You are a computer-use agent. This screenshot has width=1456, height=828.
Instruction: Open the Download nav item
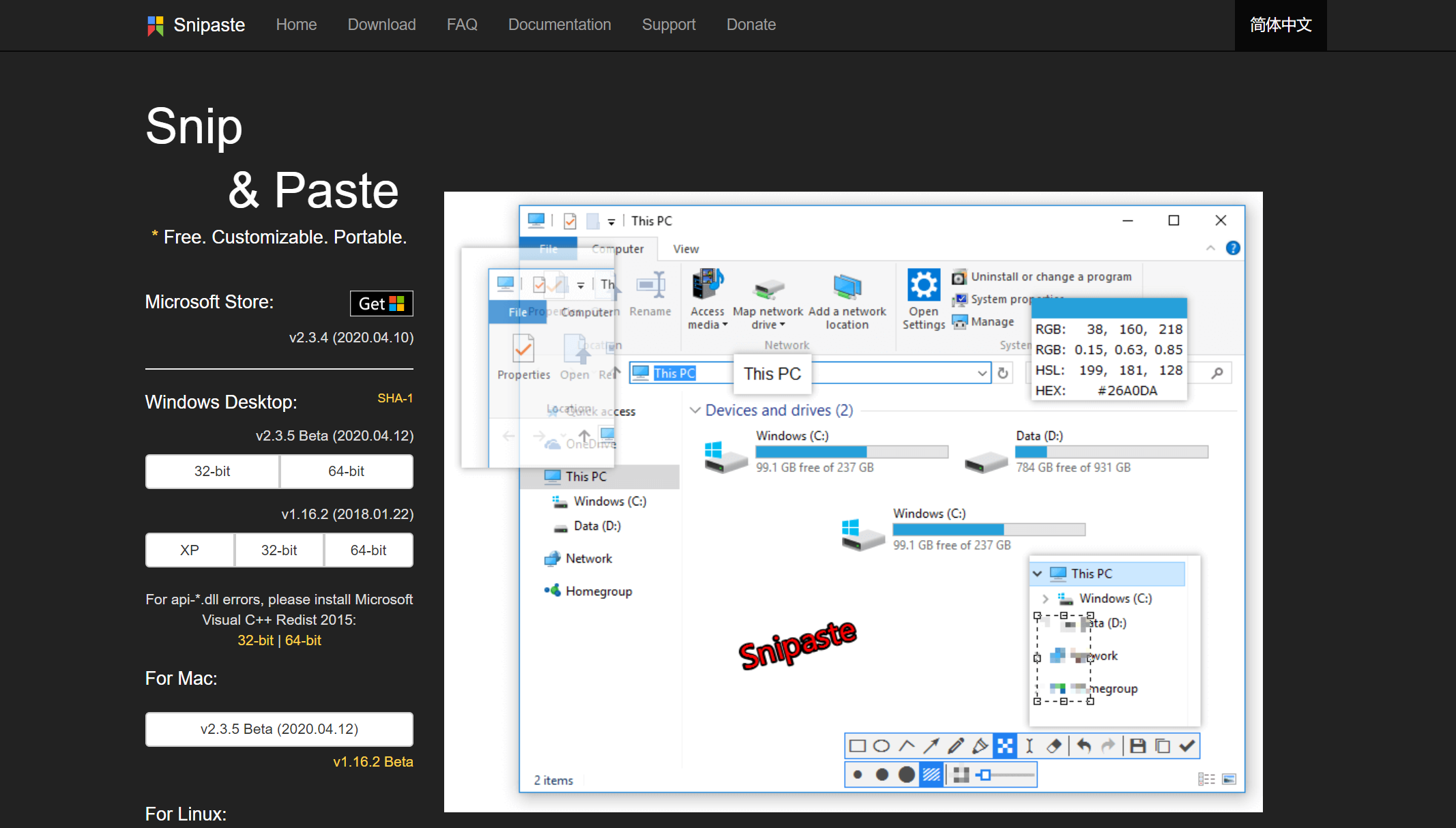381,25
